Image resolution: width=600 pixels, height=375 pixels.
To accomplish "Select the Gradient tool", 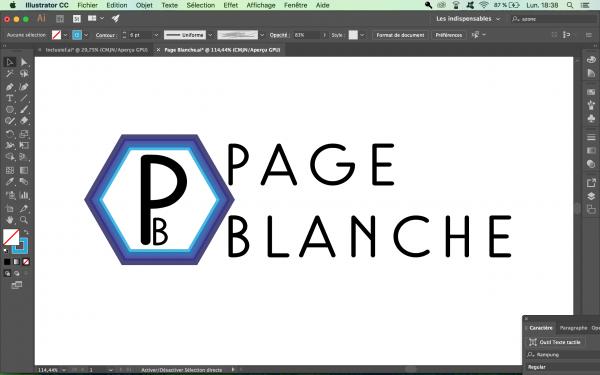I will (x=24, y=170).
